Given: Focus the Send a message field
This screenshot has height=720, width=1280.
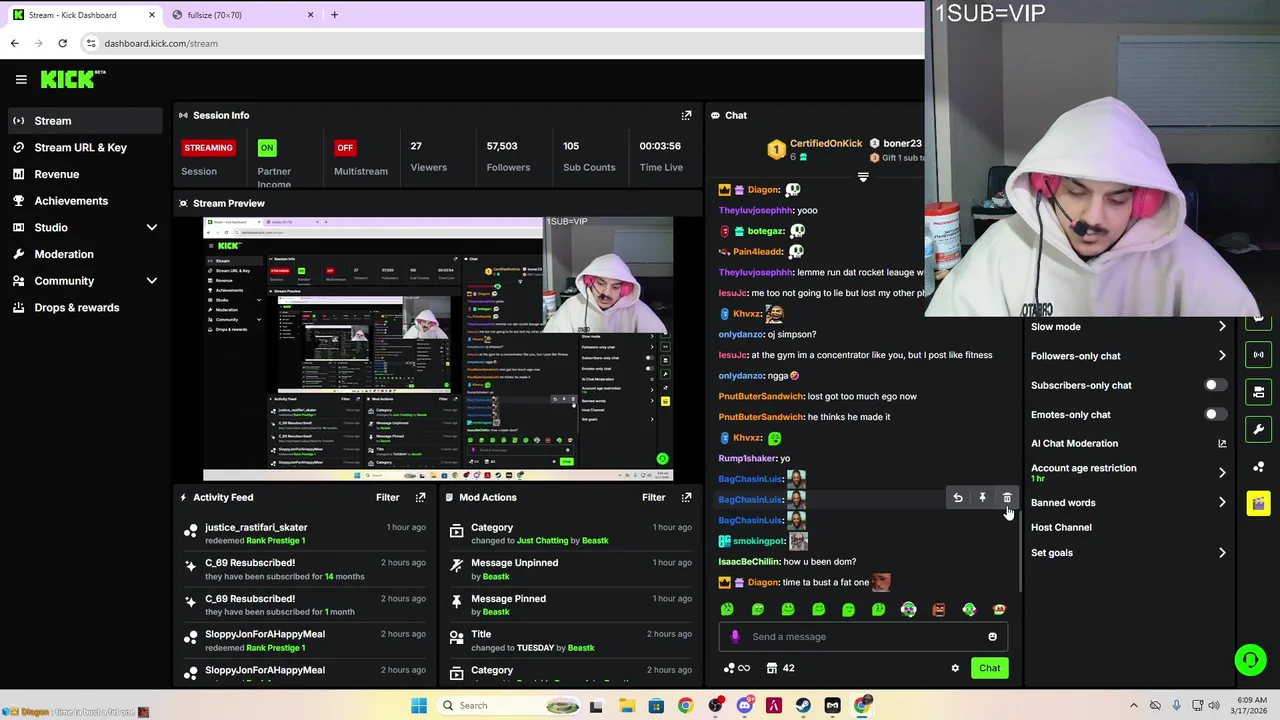Looking at the screenshot, I should coord(863,636).
